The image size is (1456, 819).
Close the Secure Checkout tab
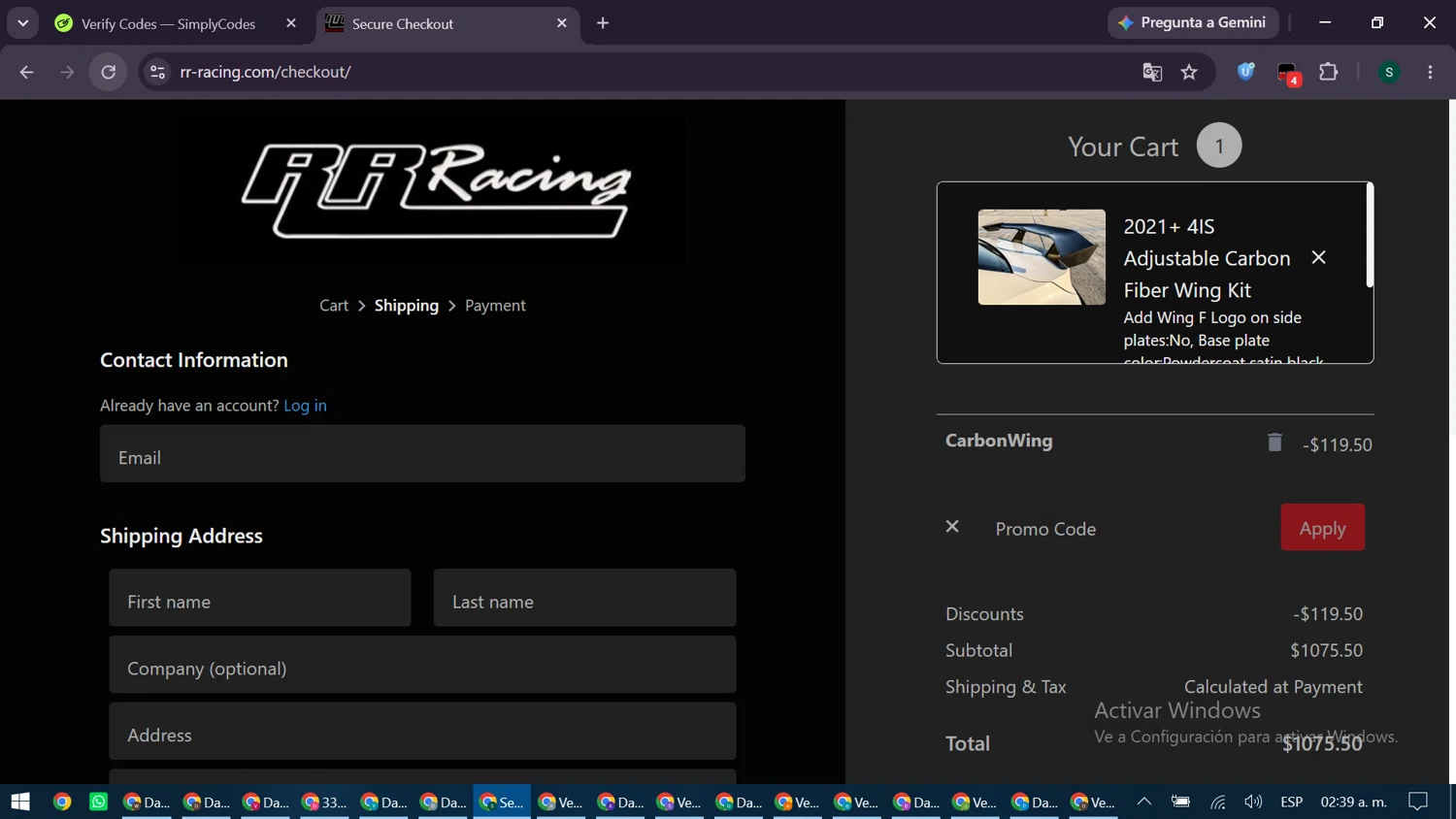tap(562, 23)
